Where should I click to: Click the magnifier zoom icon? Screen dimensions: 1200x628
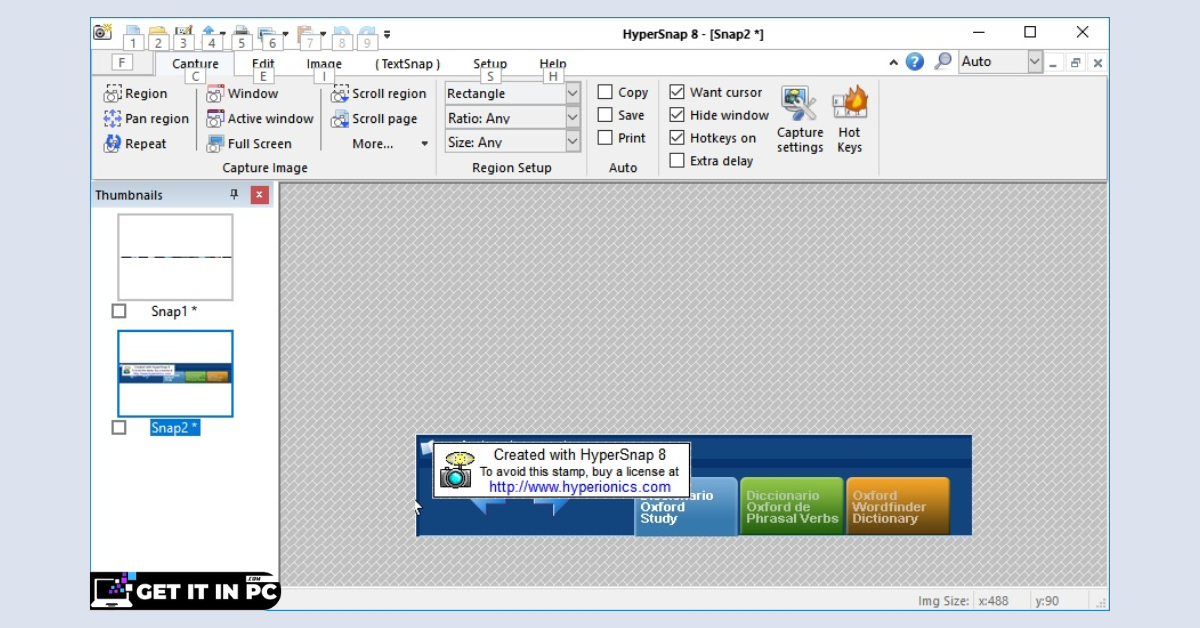(943, 62)
